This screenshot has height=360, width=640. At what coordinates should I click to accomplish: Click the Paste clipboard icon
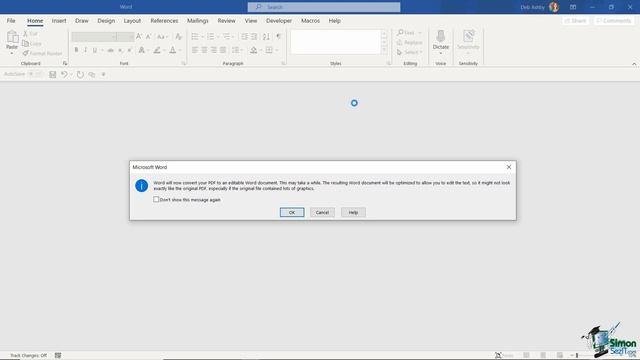[x=12, y=38]
